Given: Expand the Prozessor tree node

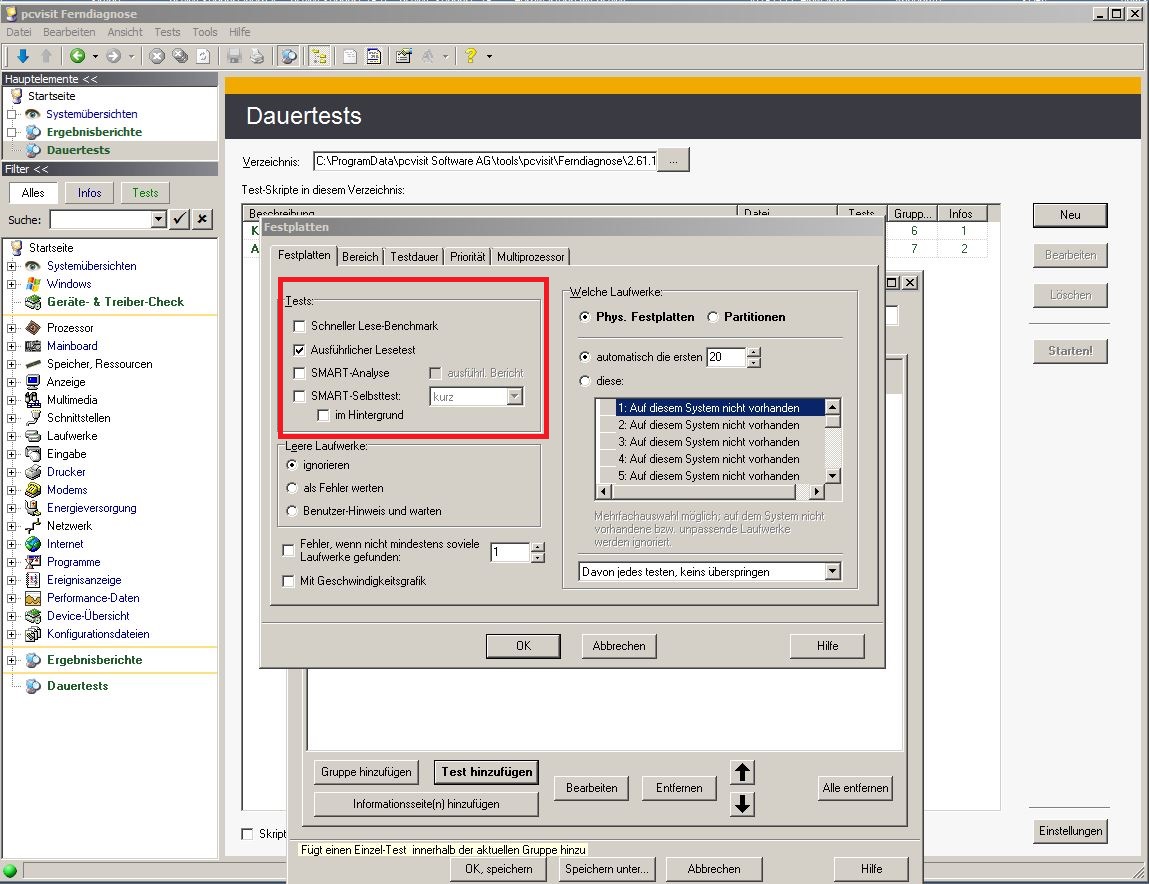Looking at the screenshot, I should (12, 328).
